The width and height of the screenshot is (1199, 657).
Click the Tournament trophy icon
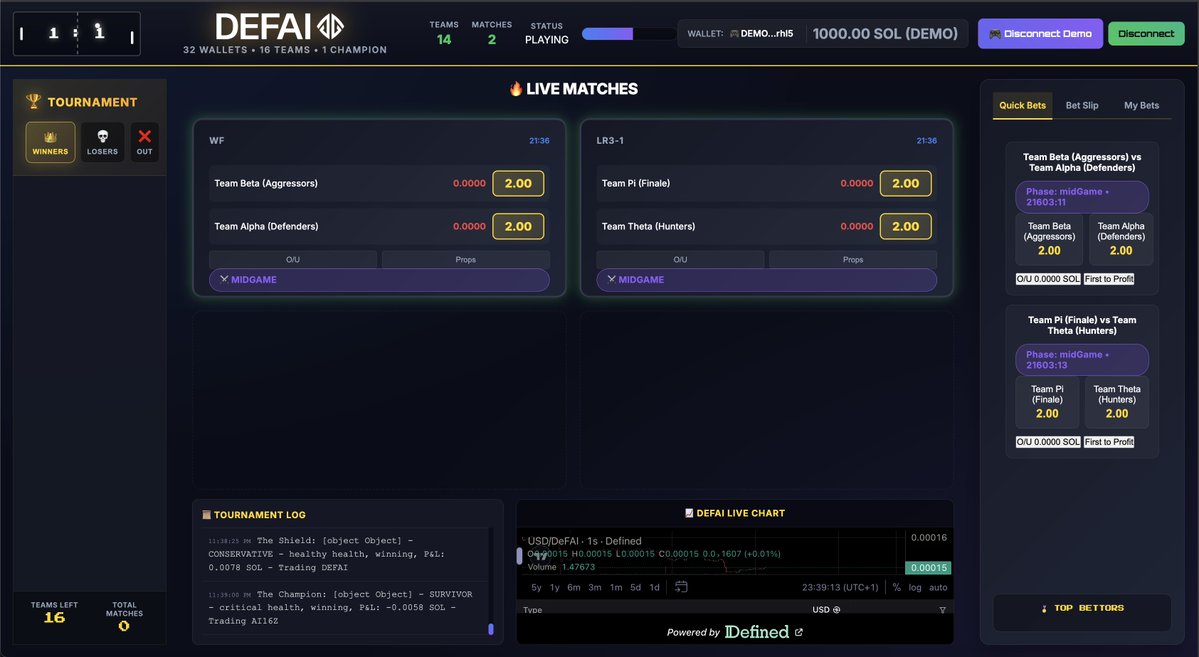(x=34, y=101)
